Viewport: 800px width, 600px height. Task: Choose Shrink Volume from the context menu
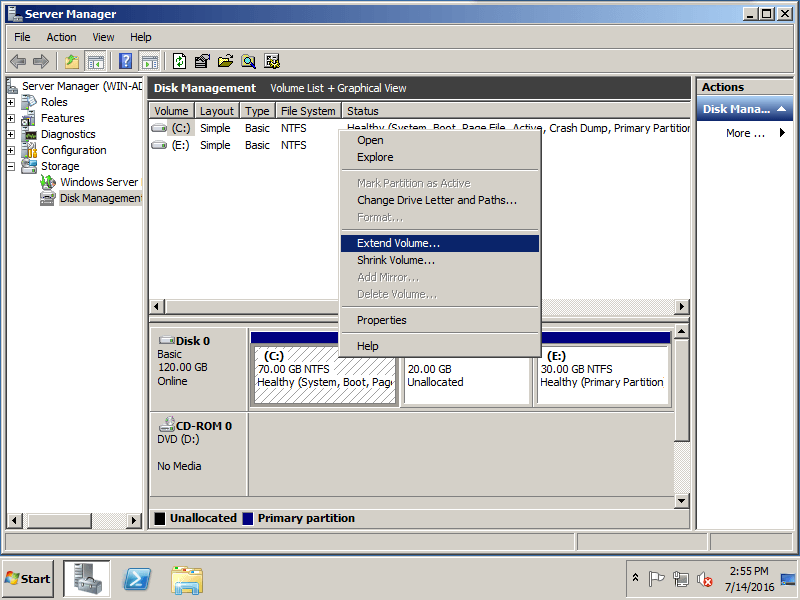coord(440,260)
